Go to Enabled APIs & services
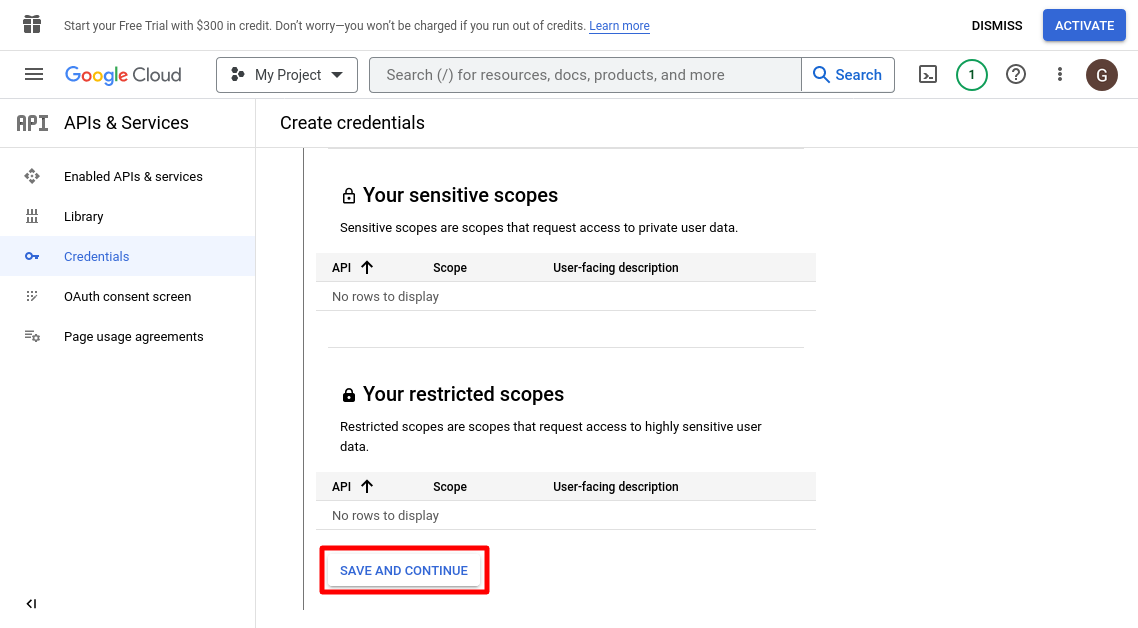Screen dimensions: 1138x628 coord(133,177)
